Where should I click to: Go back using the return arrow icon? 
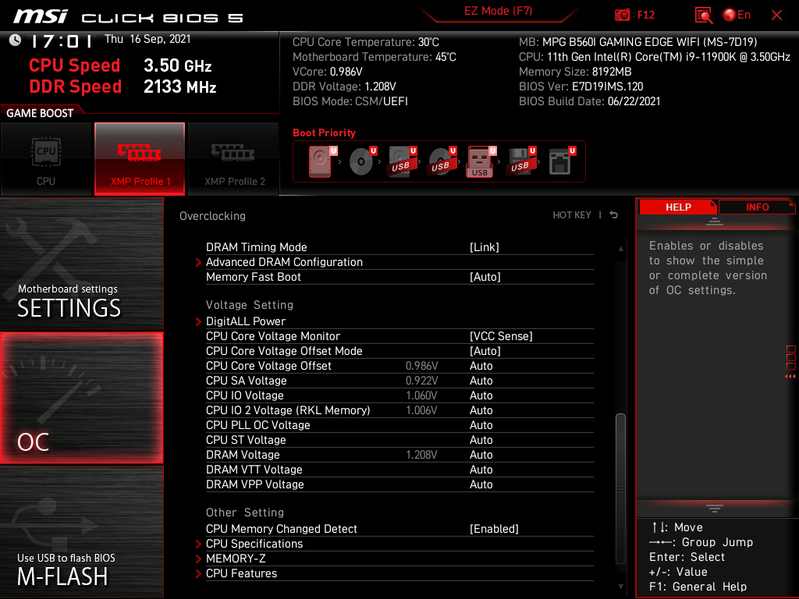point(614,215)
